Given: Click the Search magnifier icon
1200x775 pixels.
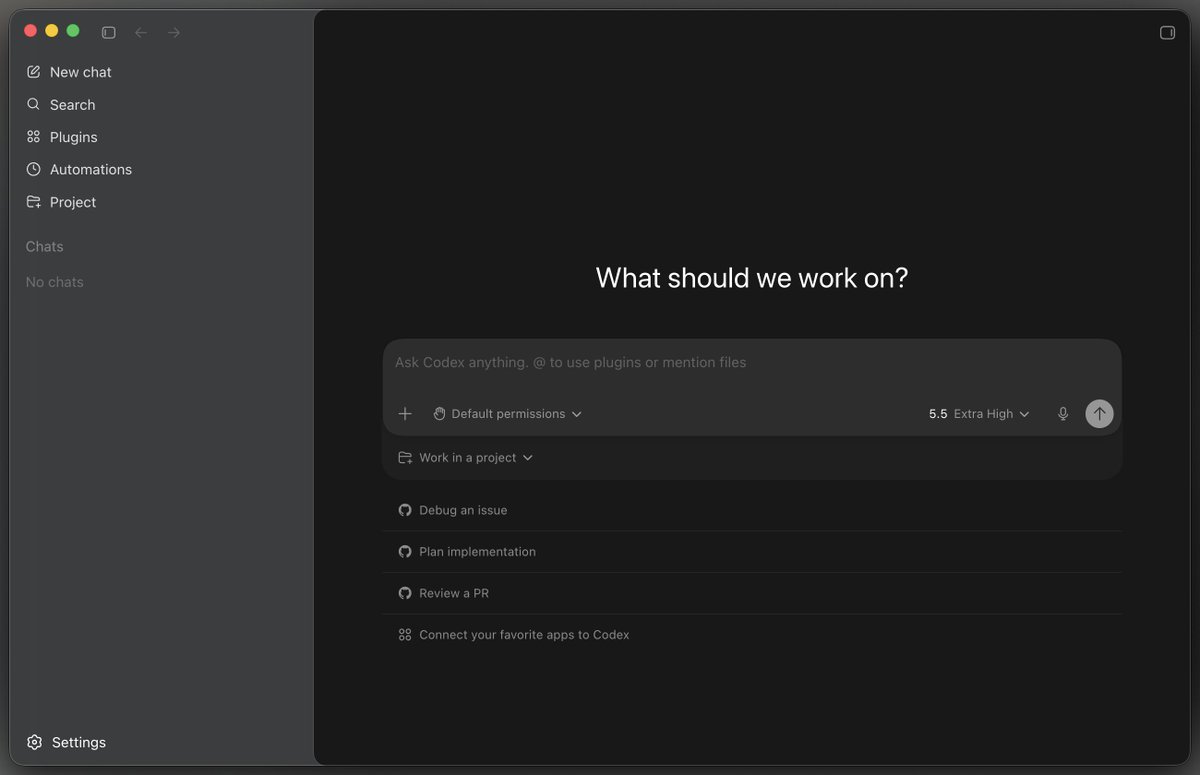Looking at the screenshot, I should (33, 104).
